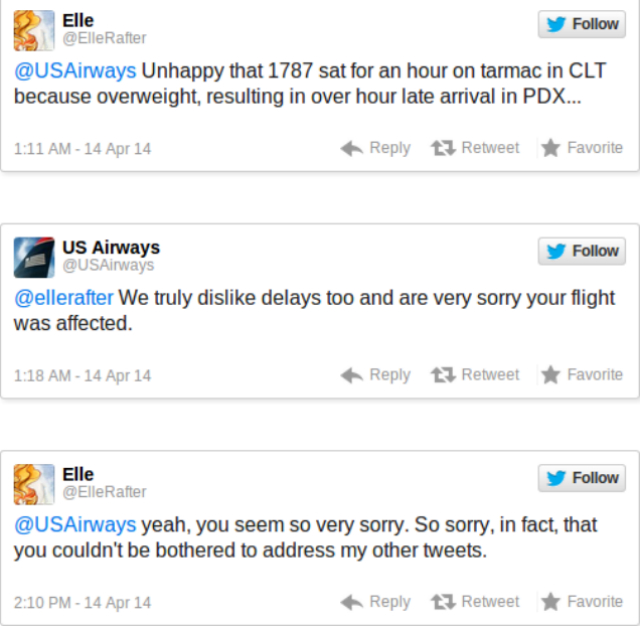Click the US Airways profile avatar
The width and height of the screenshot is (640, 626).
point(33,257)
